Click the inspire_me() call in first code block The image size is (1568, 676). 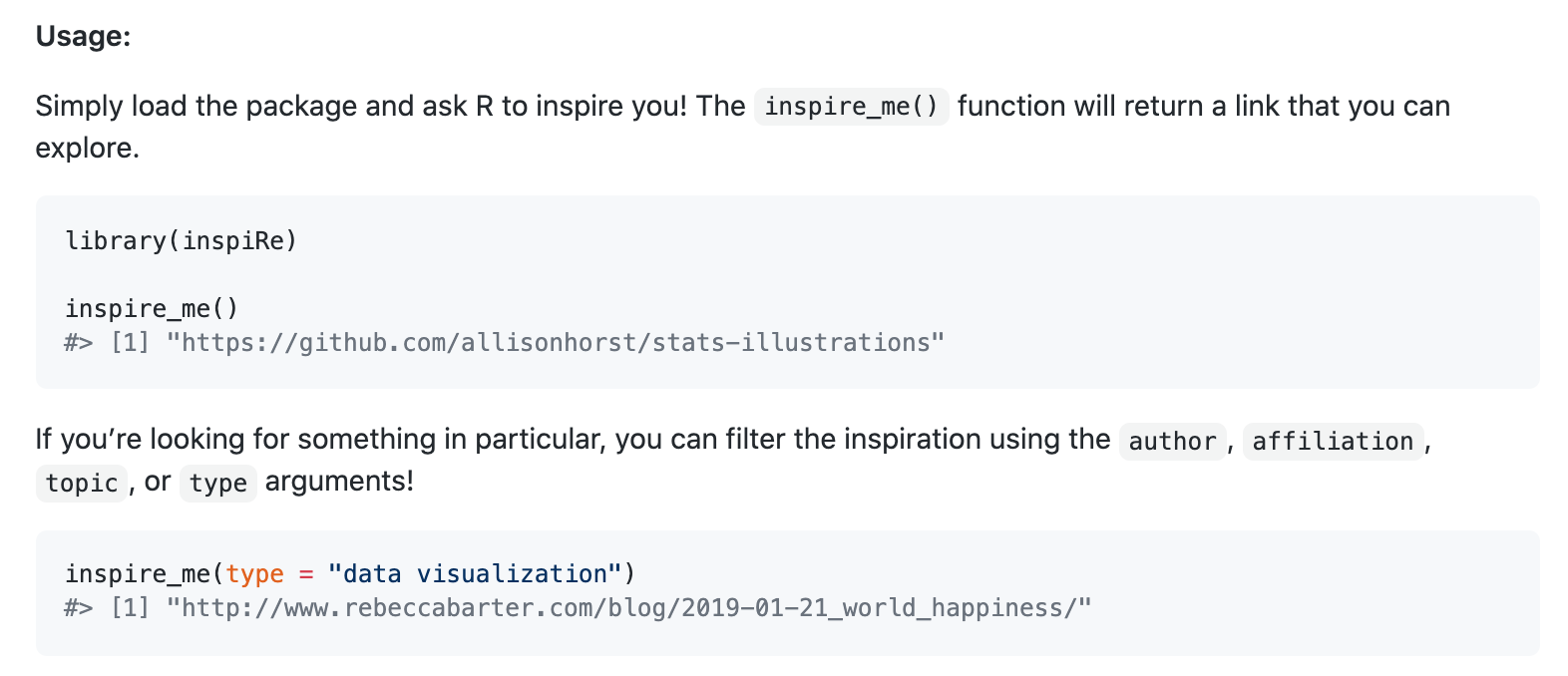(152, 308)
